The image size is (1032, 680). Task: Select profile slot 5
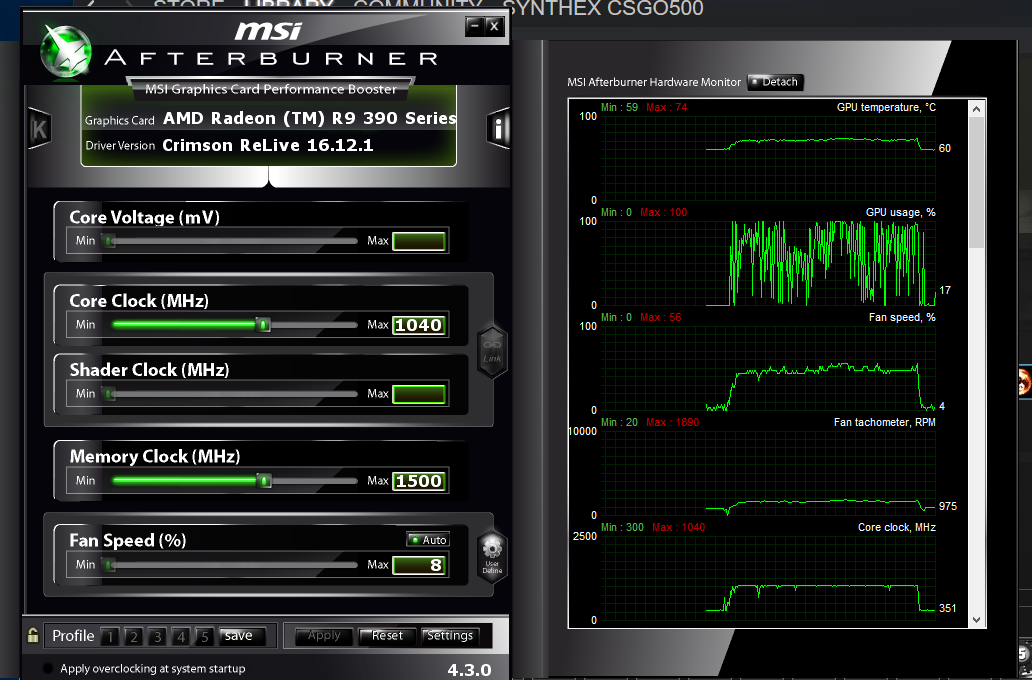click(205, 637)
